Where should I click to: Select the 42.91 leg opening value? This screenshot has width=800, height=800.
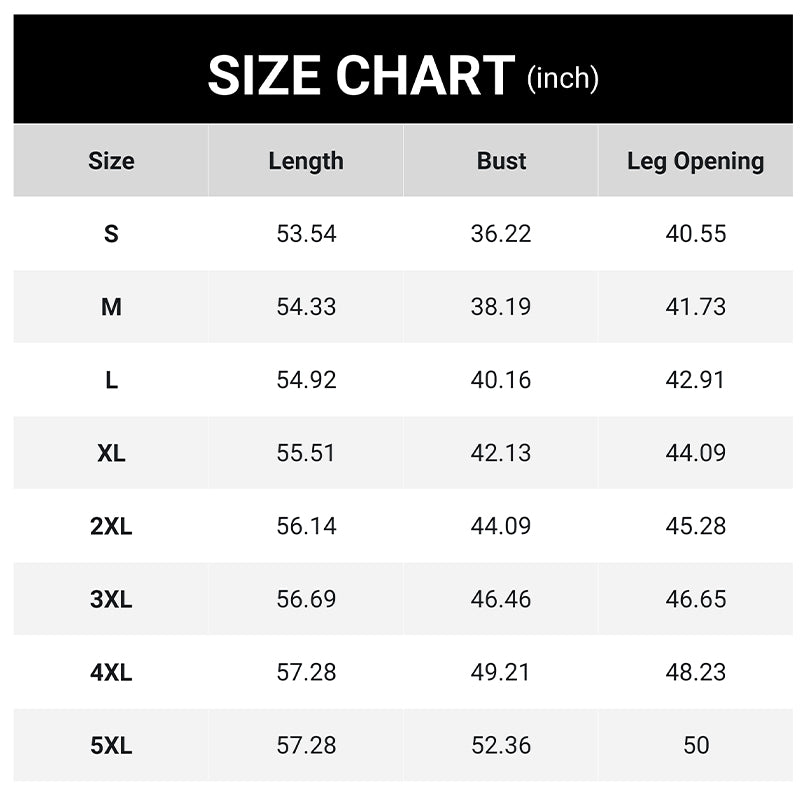[x=695, y=380]
